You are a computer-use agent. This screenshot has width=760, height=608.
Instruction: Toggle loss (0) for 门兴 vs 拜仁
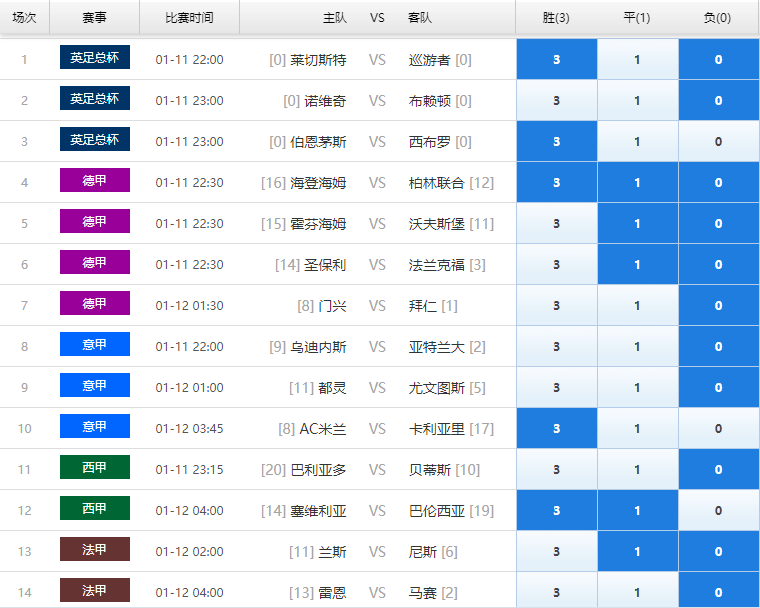point(718,305)
